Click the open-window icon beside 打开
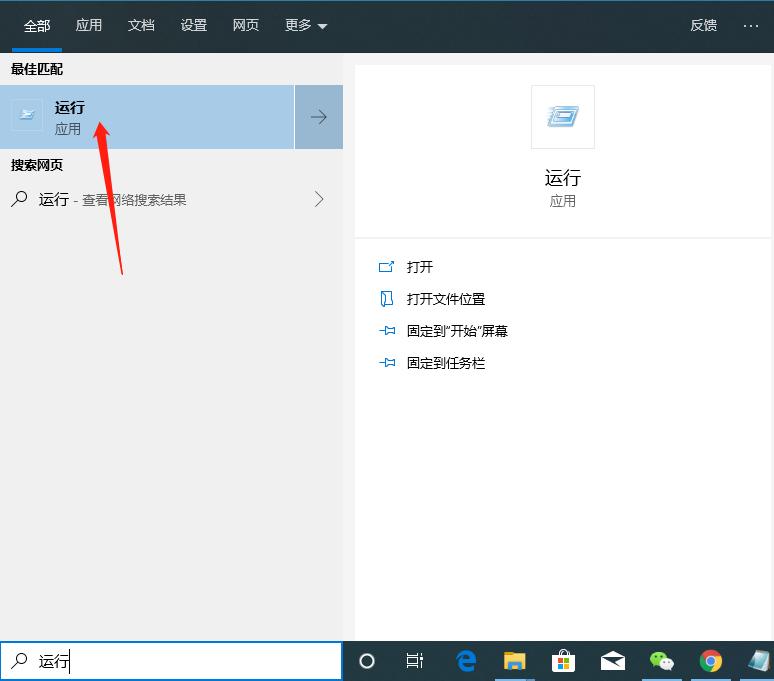This screenshot has width=774, height=681. coord(387,267)
